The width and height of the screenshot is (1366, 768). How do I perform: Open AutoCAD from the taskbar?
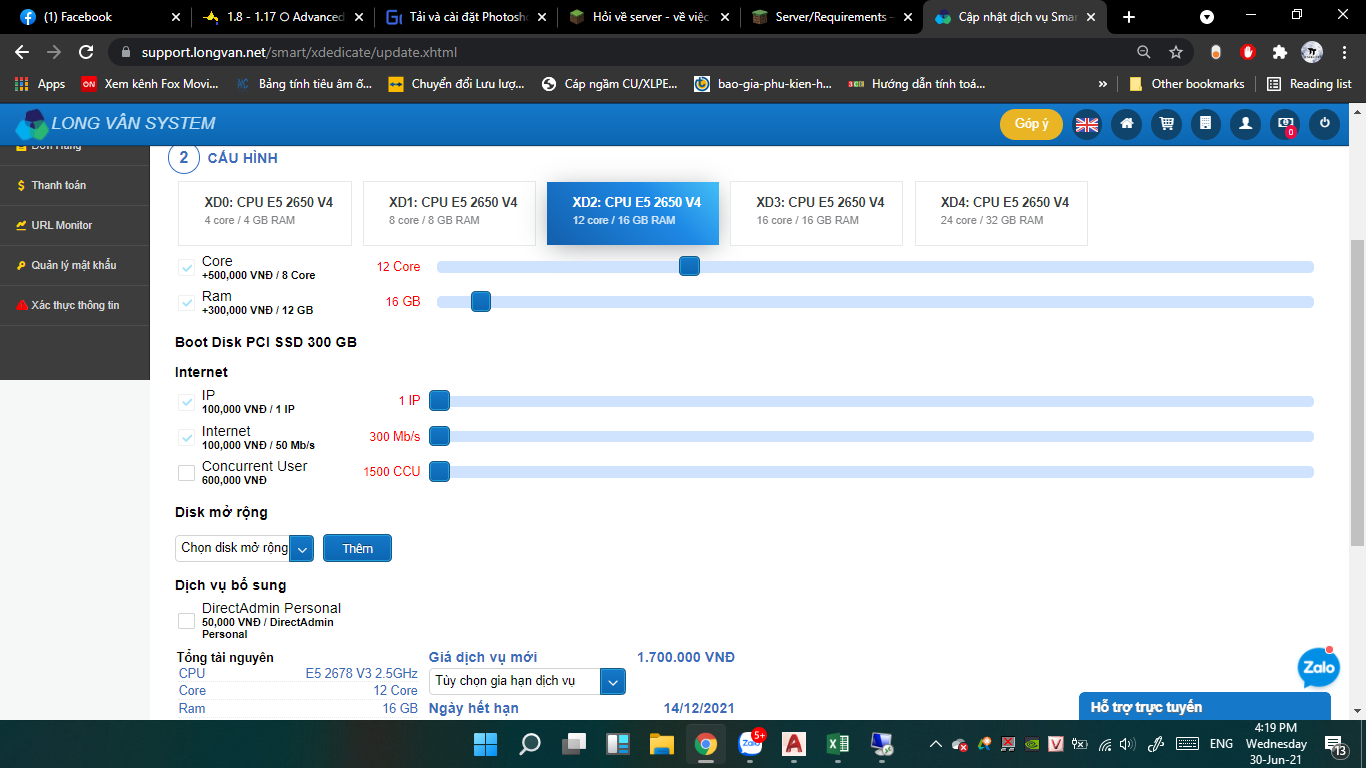(x=794, y=744)
